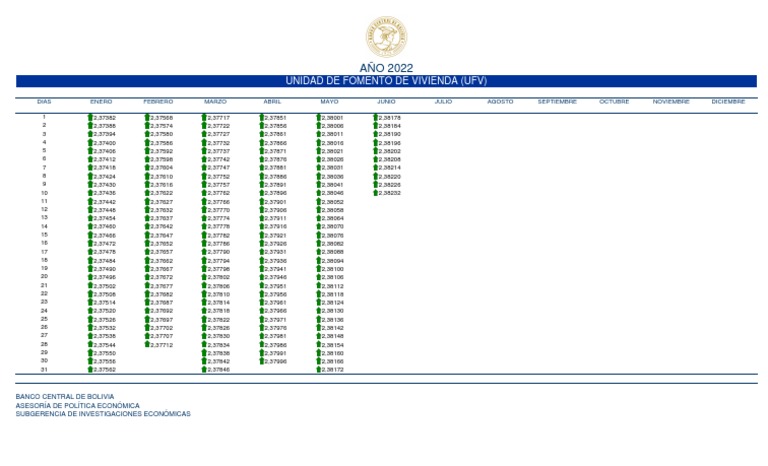Click the AÑO 2022 heading

click(385, 67)
